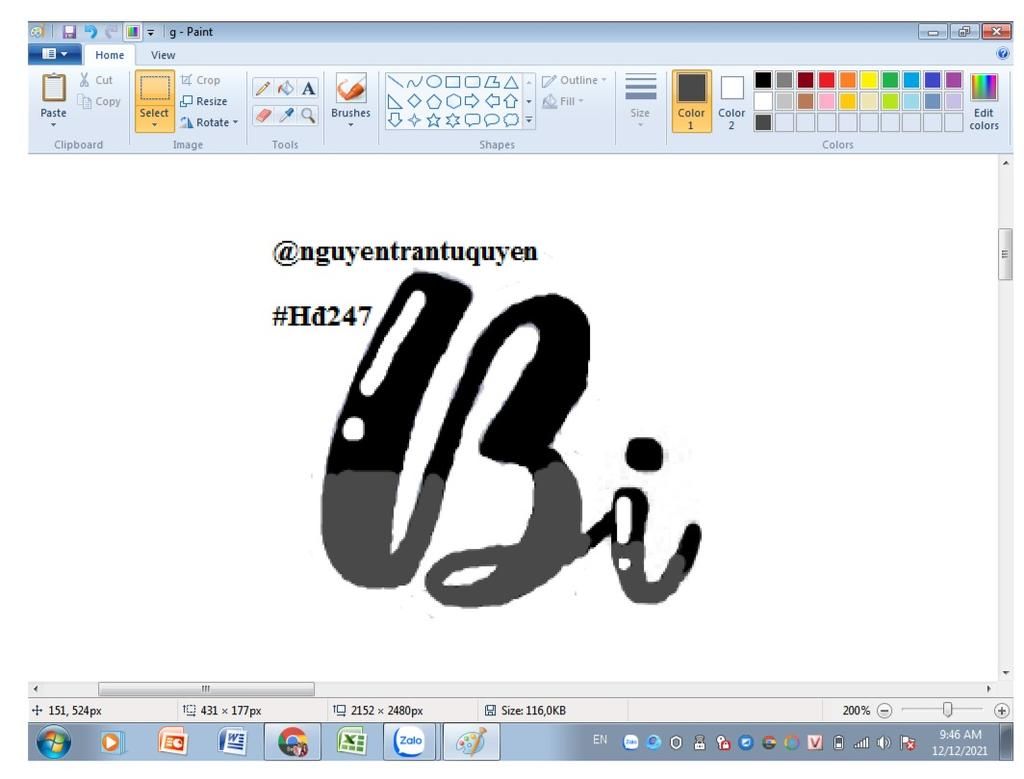Open the Size dropdown

point(640,101)
